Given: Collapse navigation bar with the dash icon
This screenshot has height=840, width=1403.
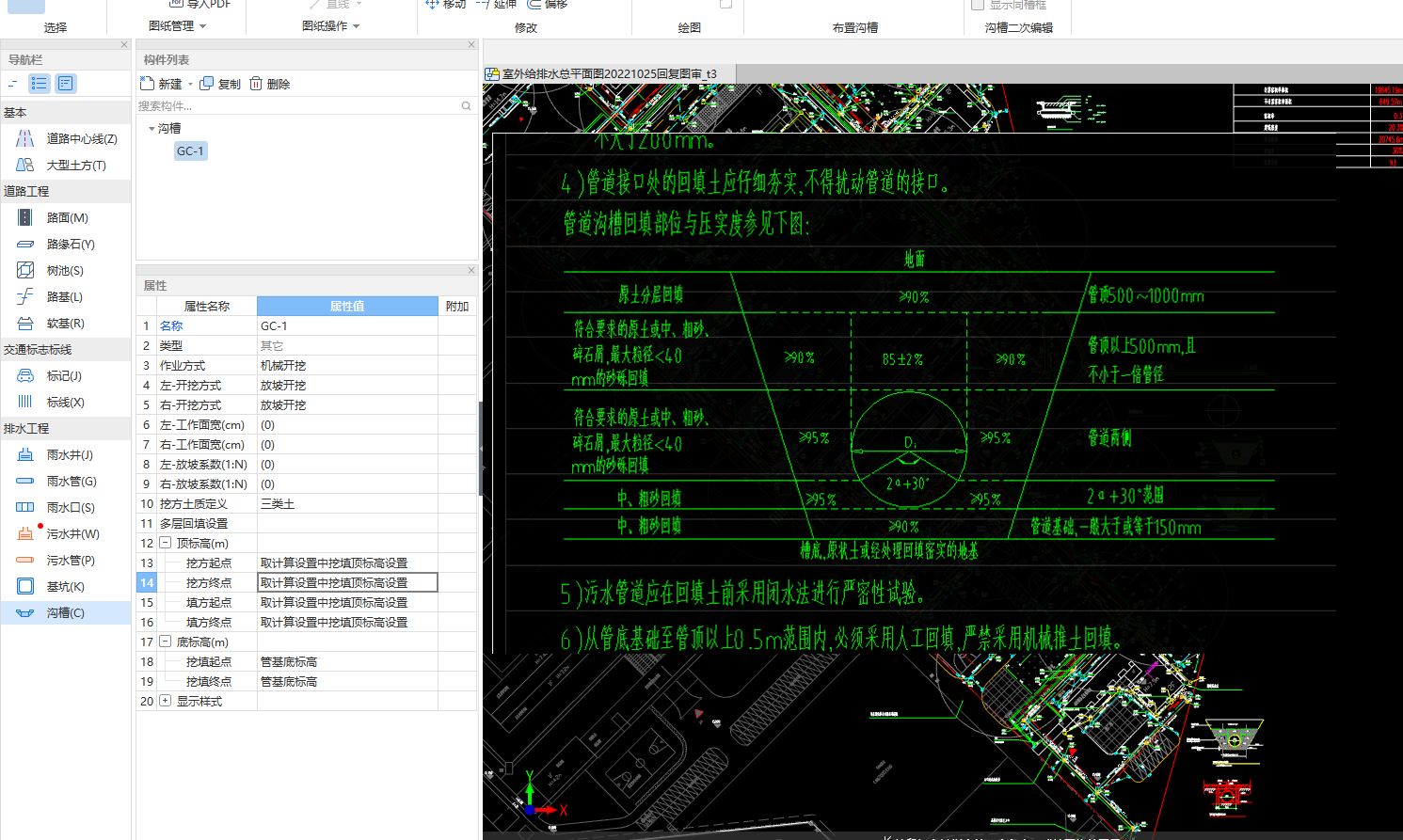Looking at the screenshot, I should (13, 84).
